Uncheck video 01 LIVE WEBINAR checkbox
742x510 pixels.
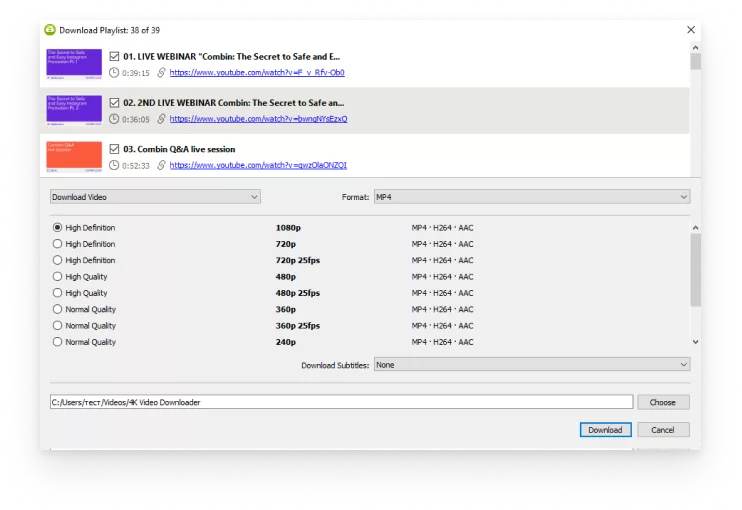click(114, 56)
